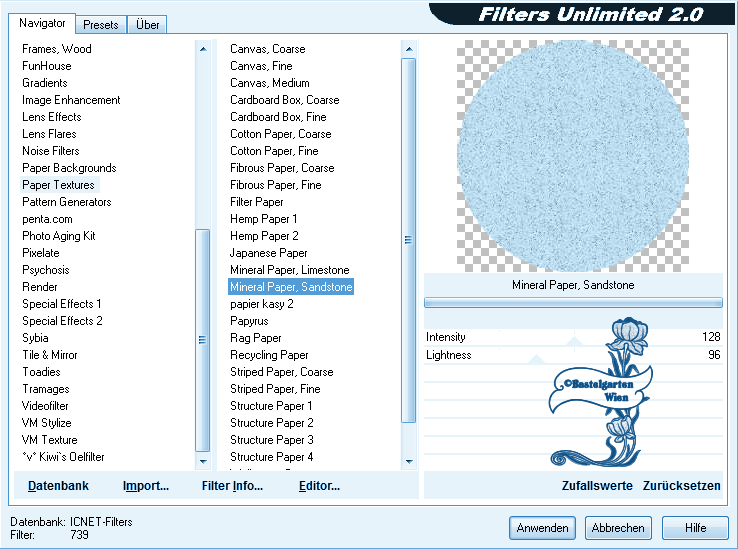
Task: Choose the Structure Paper 4 filter
Action: coord(272,457)
